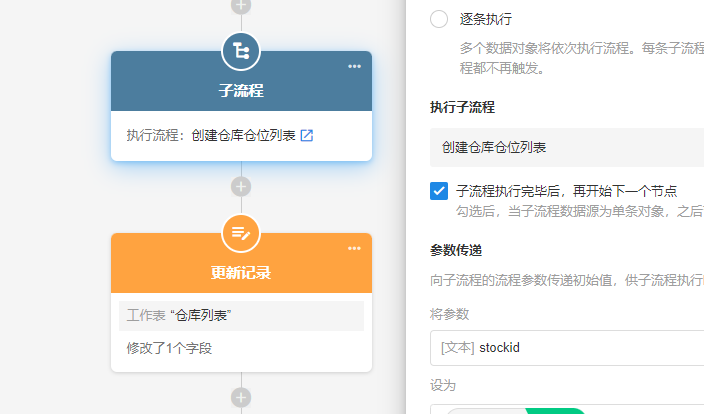This screenshot has width=704, height=414.
Task: Add a node below 更新记录
Action: (x=240, y=397)
